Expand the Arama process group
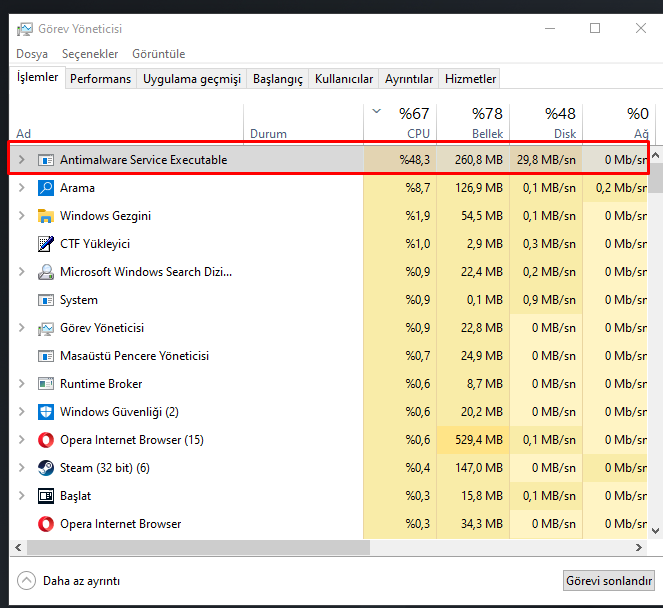 tap(22, 188)
